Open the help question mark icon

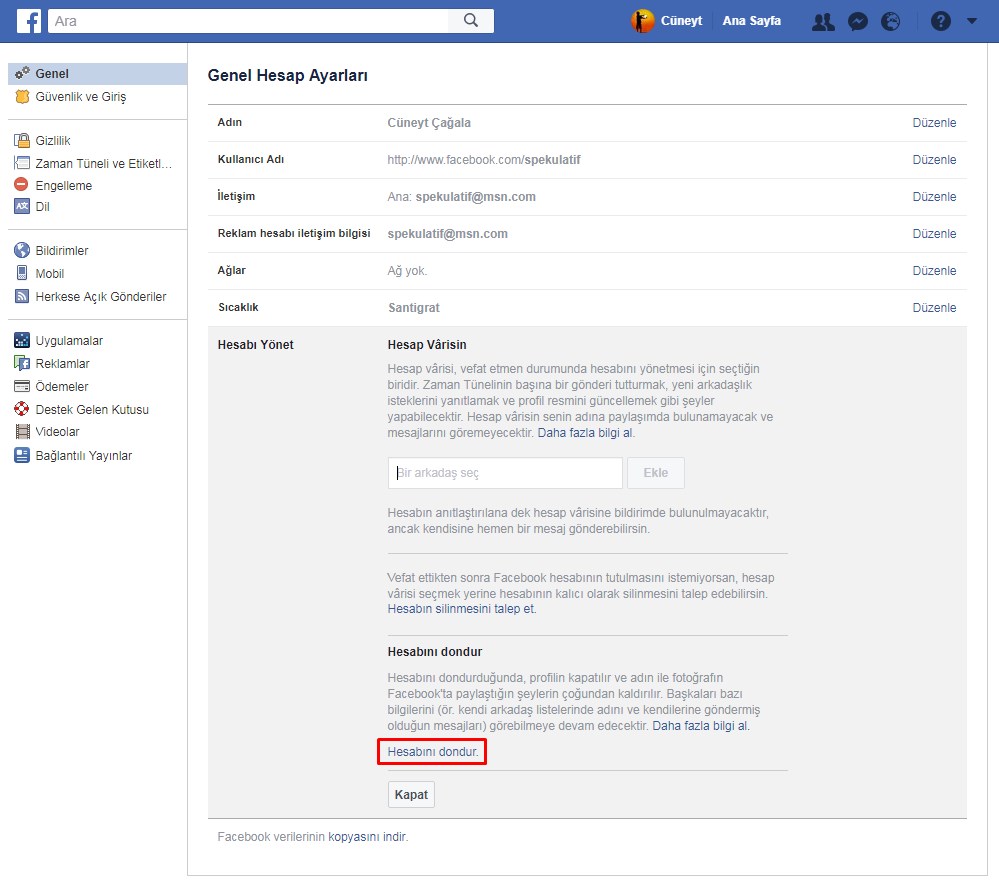coord(940,21)
